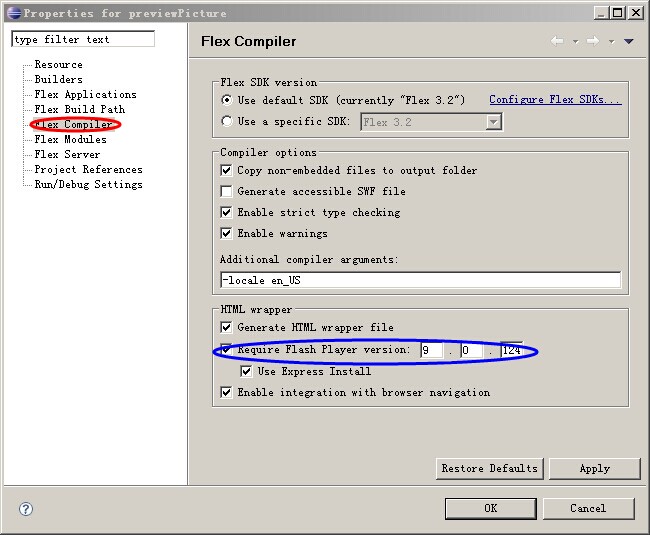The image size is (650, 535).
Task: Click the back navigation arrow icon
Action: [557, 41]
